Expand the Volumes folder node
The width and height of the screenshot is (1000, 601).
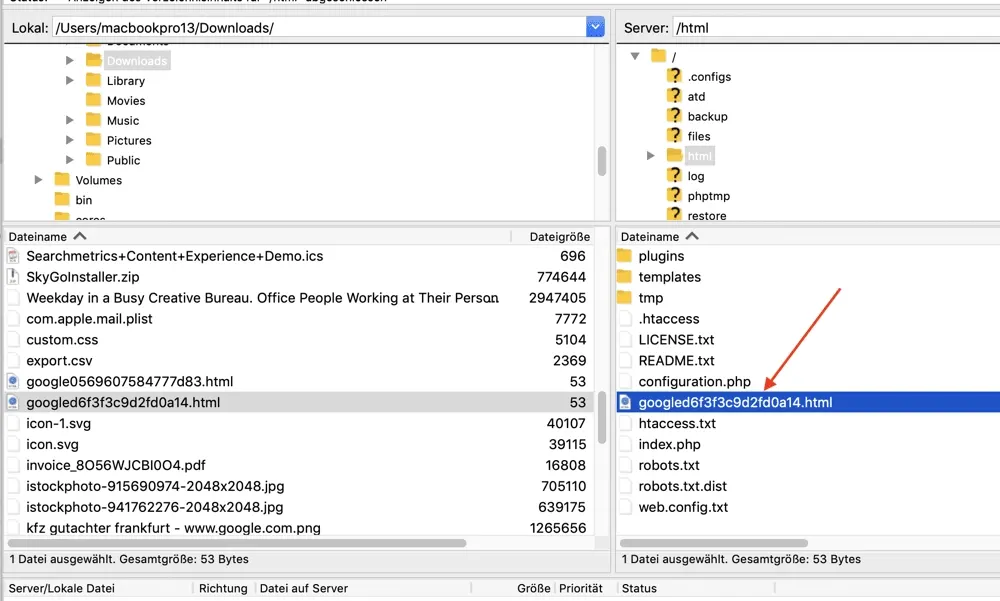(38, 180)
